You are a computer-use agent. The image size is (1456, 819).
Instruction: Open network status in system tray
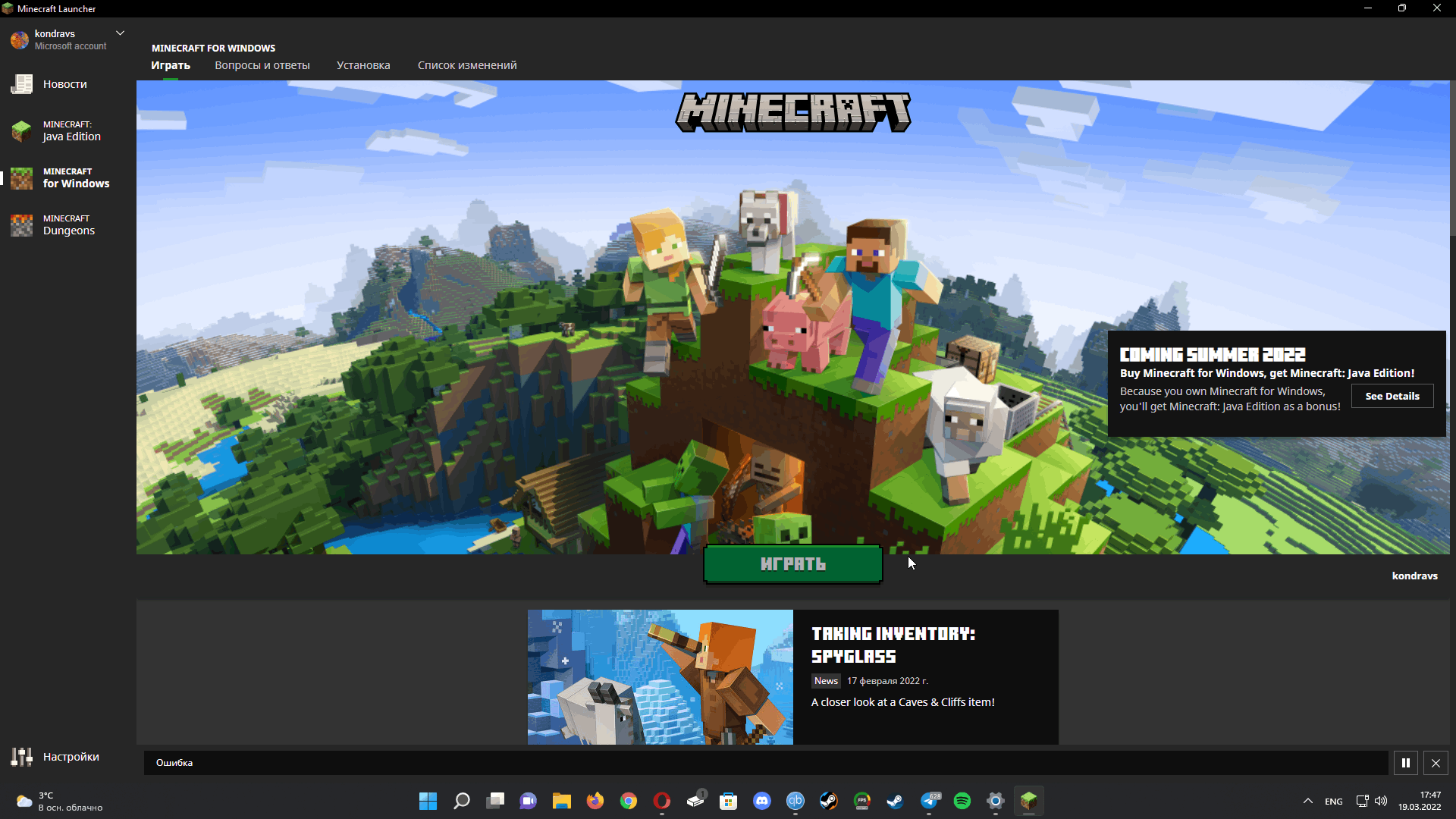1363,801
